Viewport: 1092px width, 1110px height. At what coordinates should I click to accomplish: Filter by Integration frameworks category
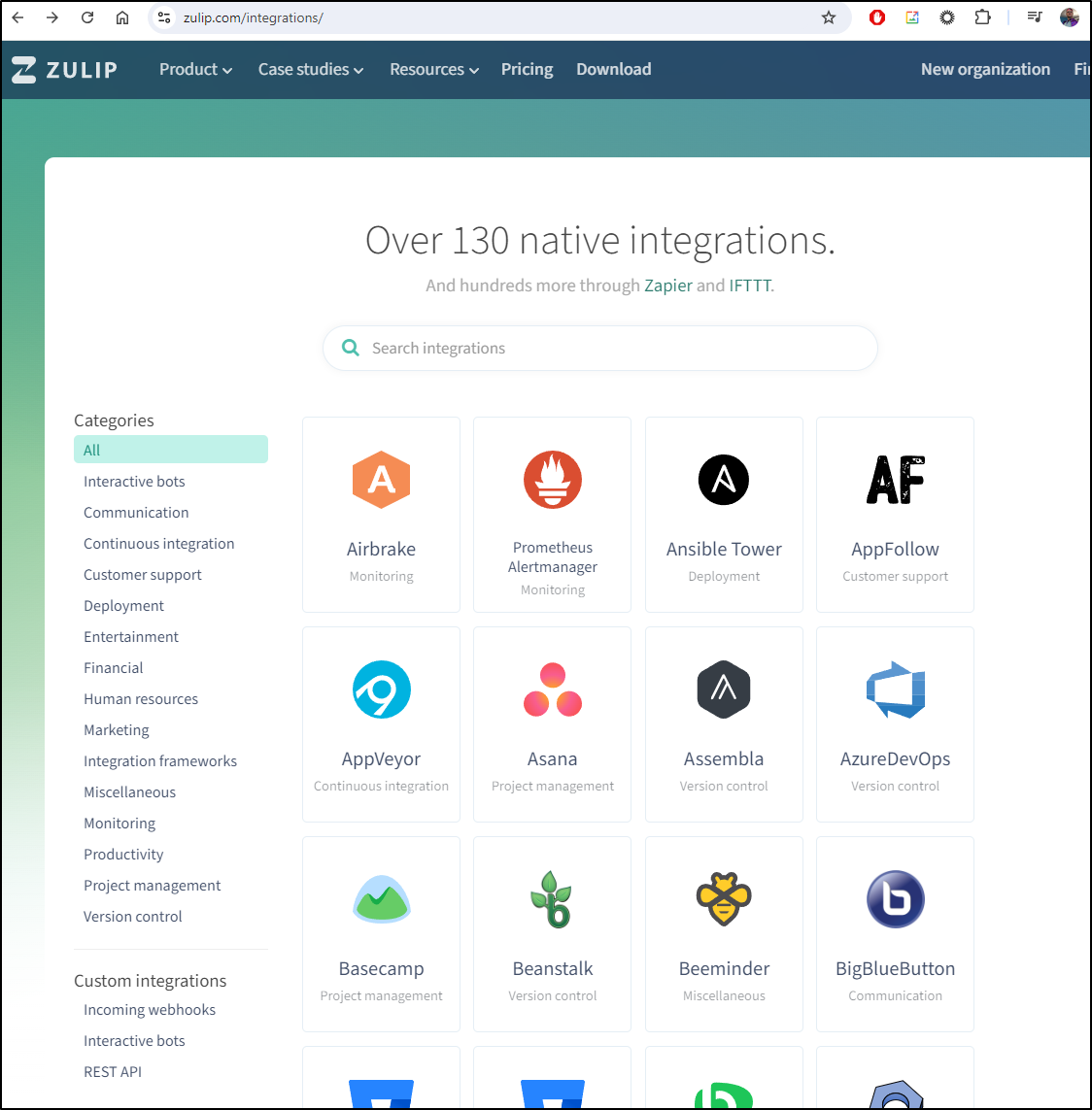click(x=160, y=761)
